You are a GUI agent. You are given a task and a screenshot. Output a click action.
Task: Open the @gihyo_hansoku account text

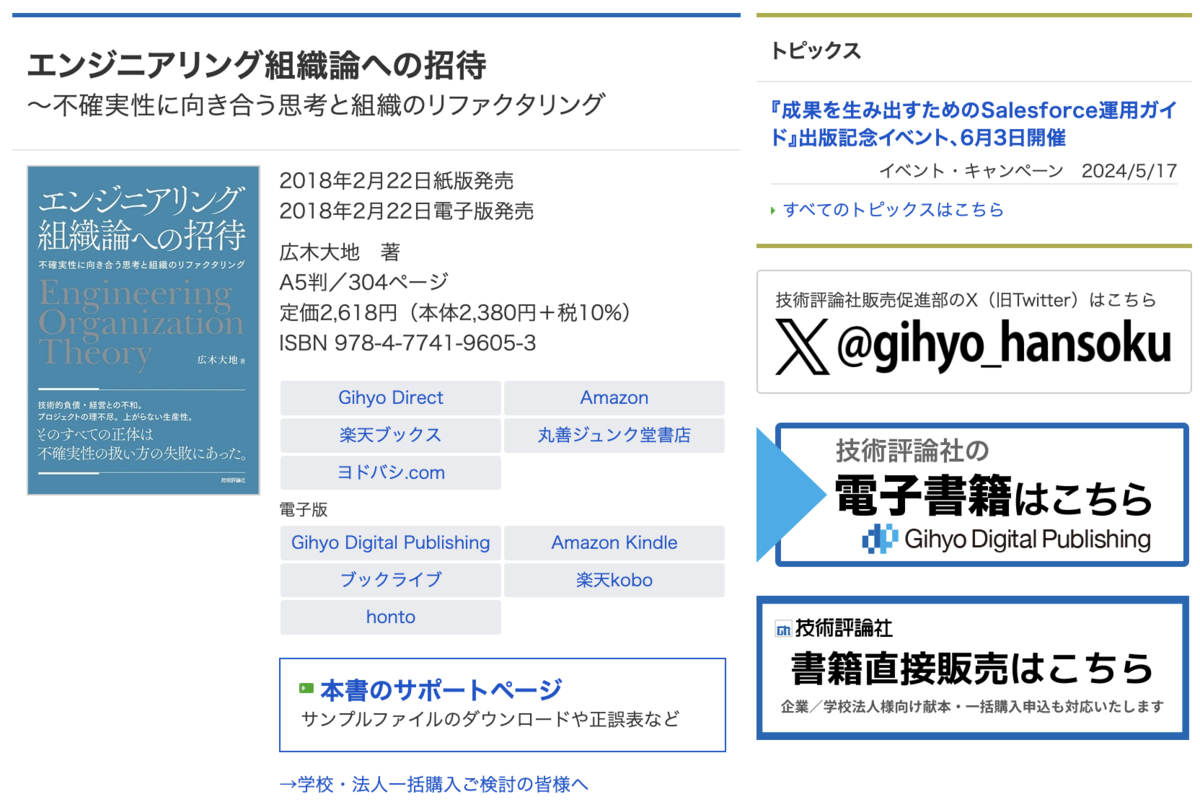(x=1003, y=347)
